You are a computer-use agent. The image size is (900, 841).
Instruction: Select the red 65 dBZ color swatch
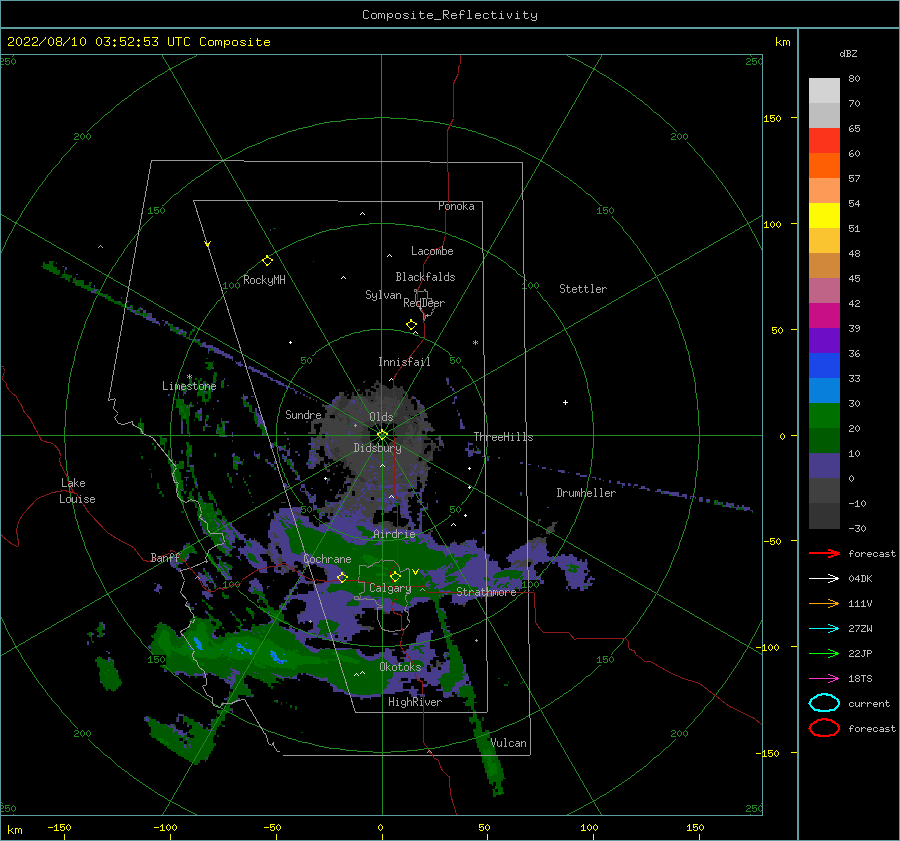tap(824, 140)
